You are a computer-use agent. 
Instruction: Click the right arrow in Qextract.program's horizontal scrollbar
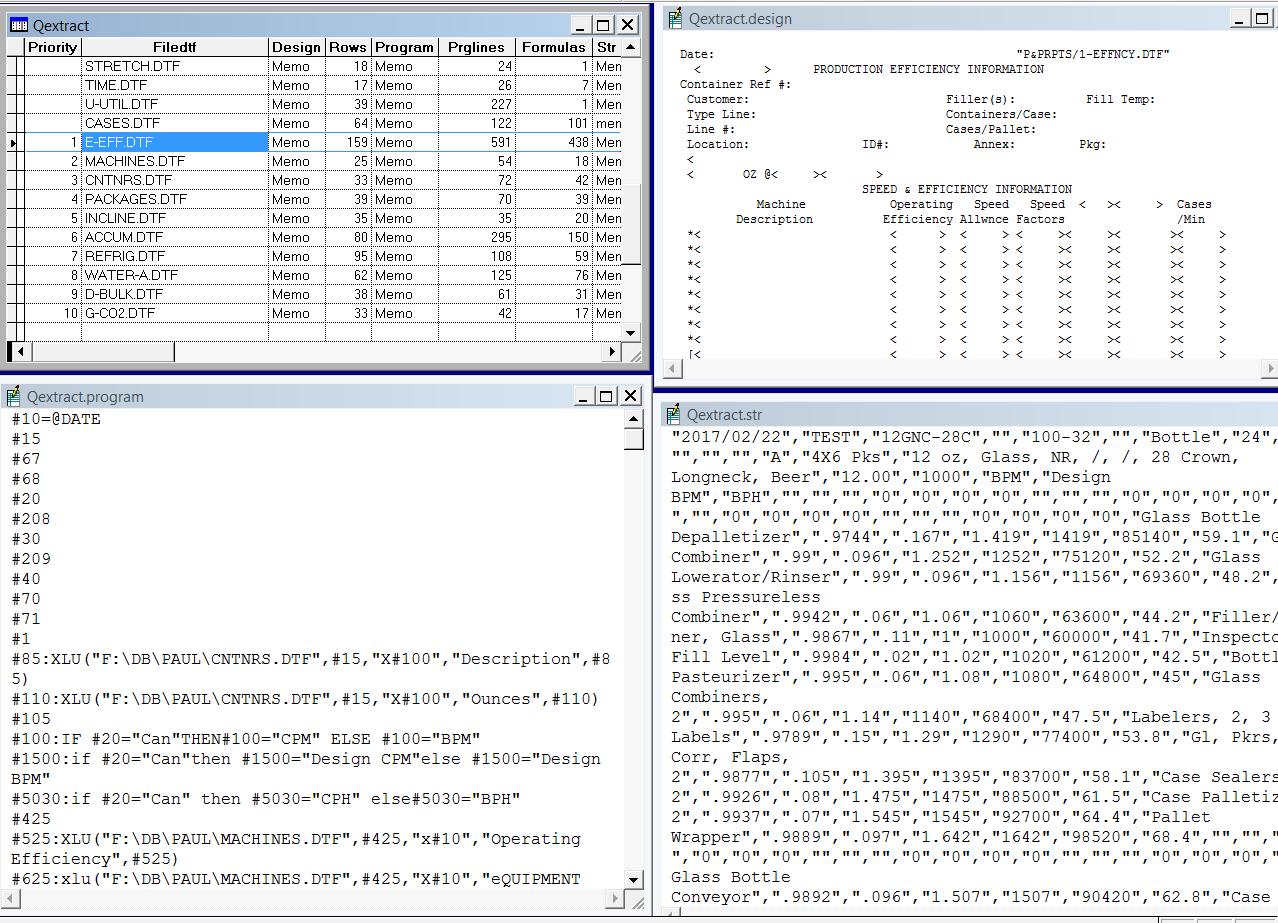[x=615, y=899]
